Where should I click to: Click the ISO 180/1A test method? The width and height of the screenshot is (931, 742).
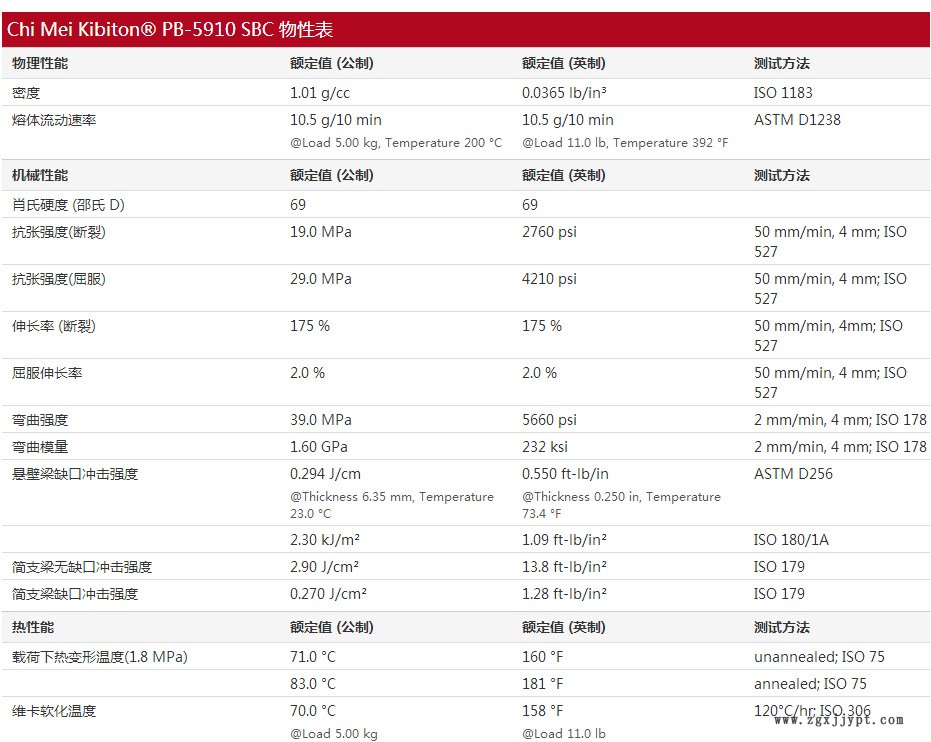pos(791,540)
